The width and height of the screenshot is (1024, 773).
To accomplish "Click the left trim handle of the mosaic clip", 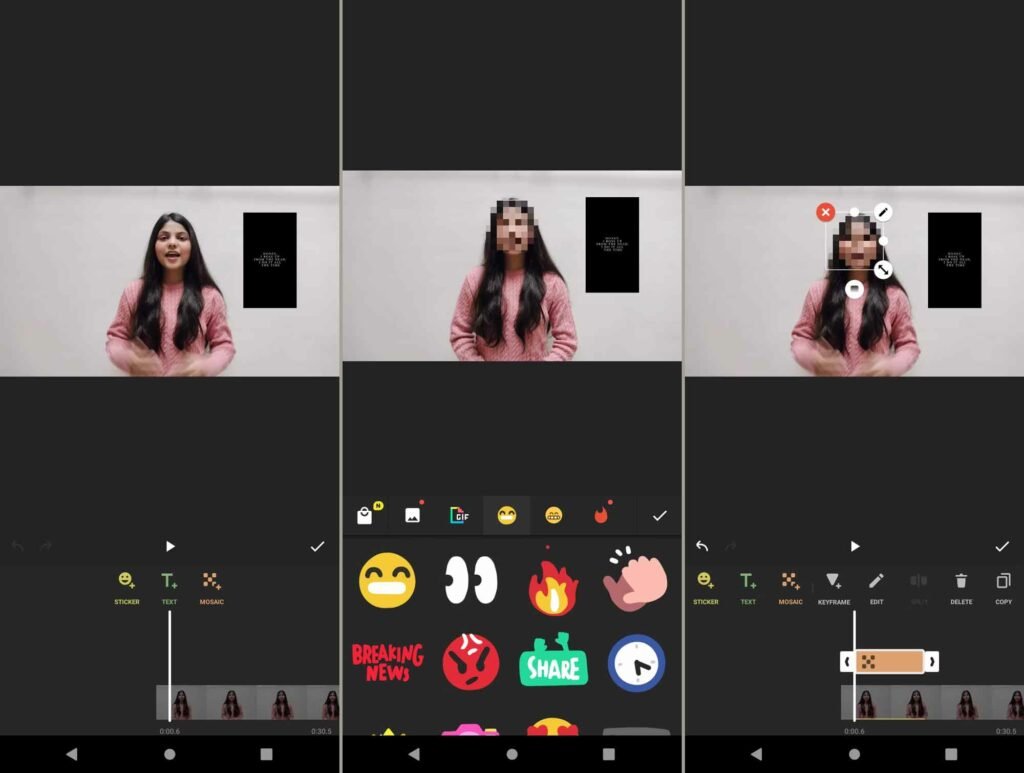I will coord(847,661).
